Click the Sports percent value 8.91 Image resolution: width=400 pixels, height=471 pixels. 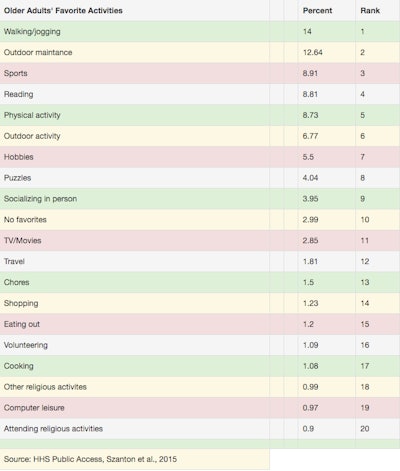click(x=310, y=73)
